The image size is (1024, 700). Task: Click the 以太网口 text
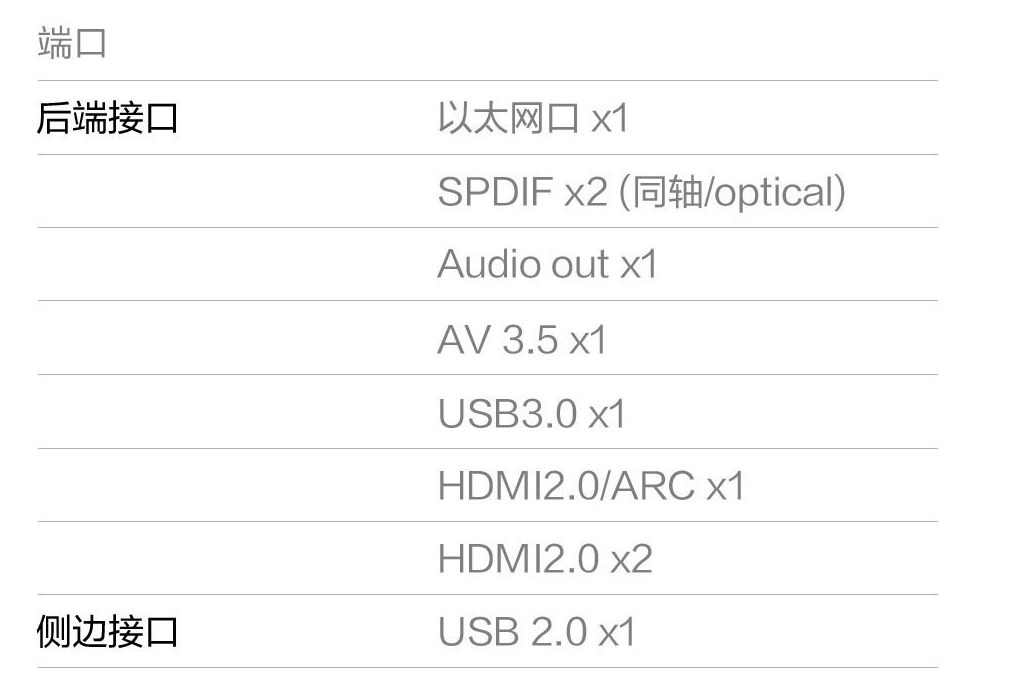coord(508,119)
